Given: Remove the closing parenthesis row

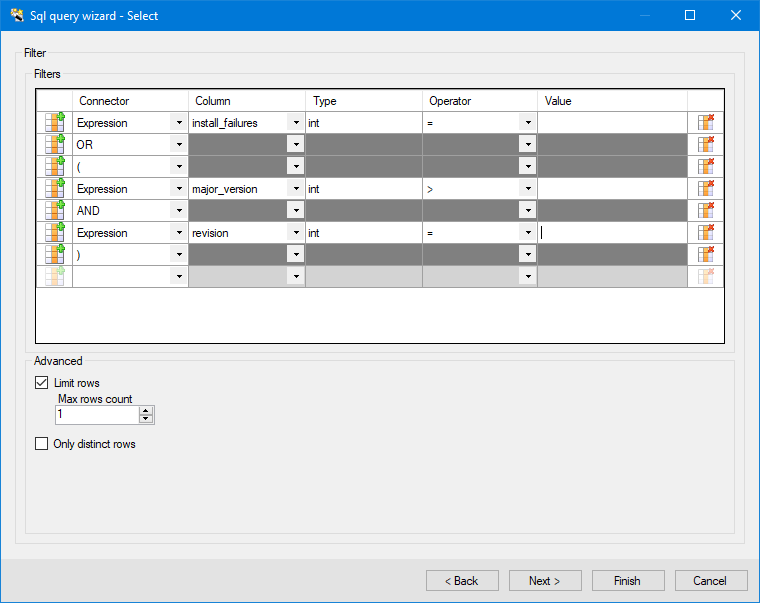Looking at the screenshot, I should (x=706, y=255).
